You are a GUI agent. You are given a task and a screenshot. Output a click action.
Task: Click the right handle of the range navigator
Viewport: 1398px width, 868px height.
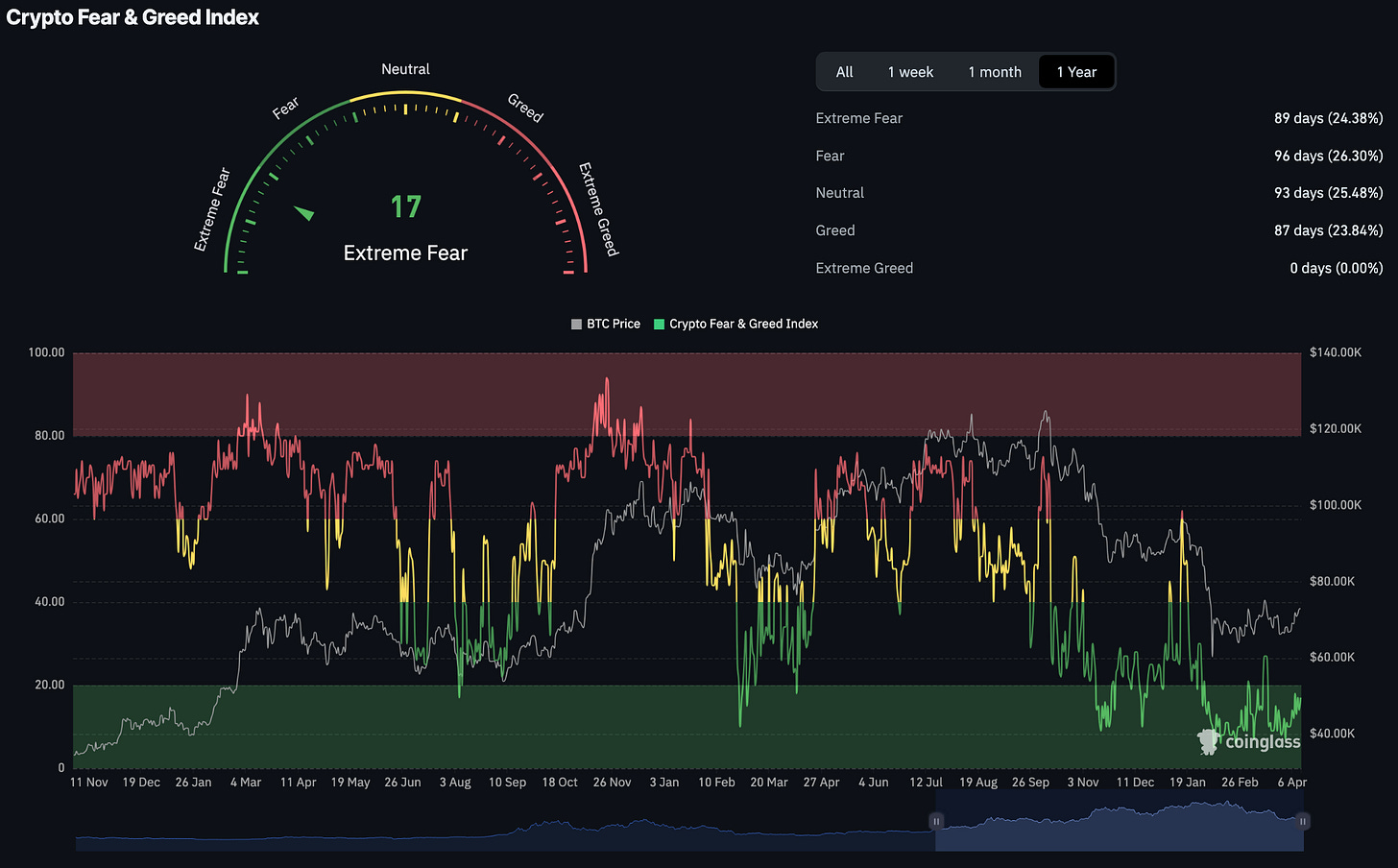1303,821
